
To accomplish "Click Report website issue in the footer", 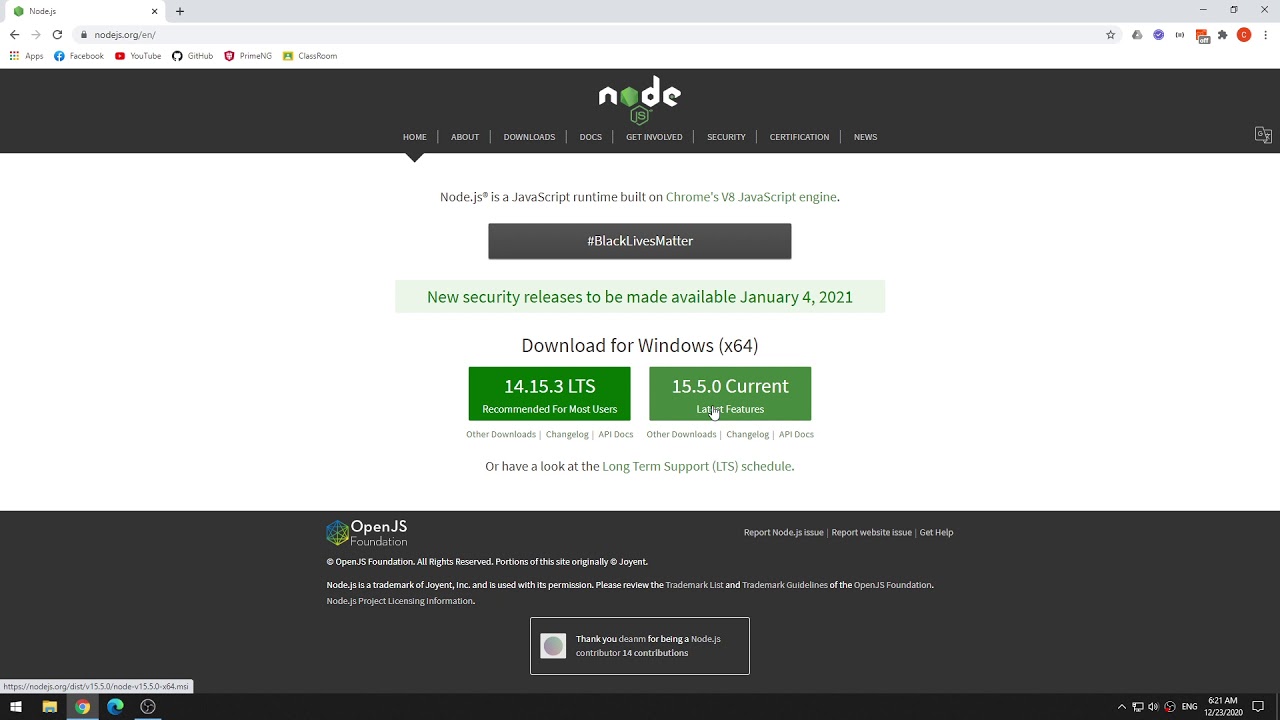I will click(871, 532).
